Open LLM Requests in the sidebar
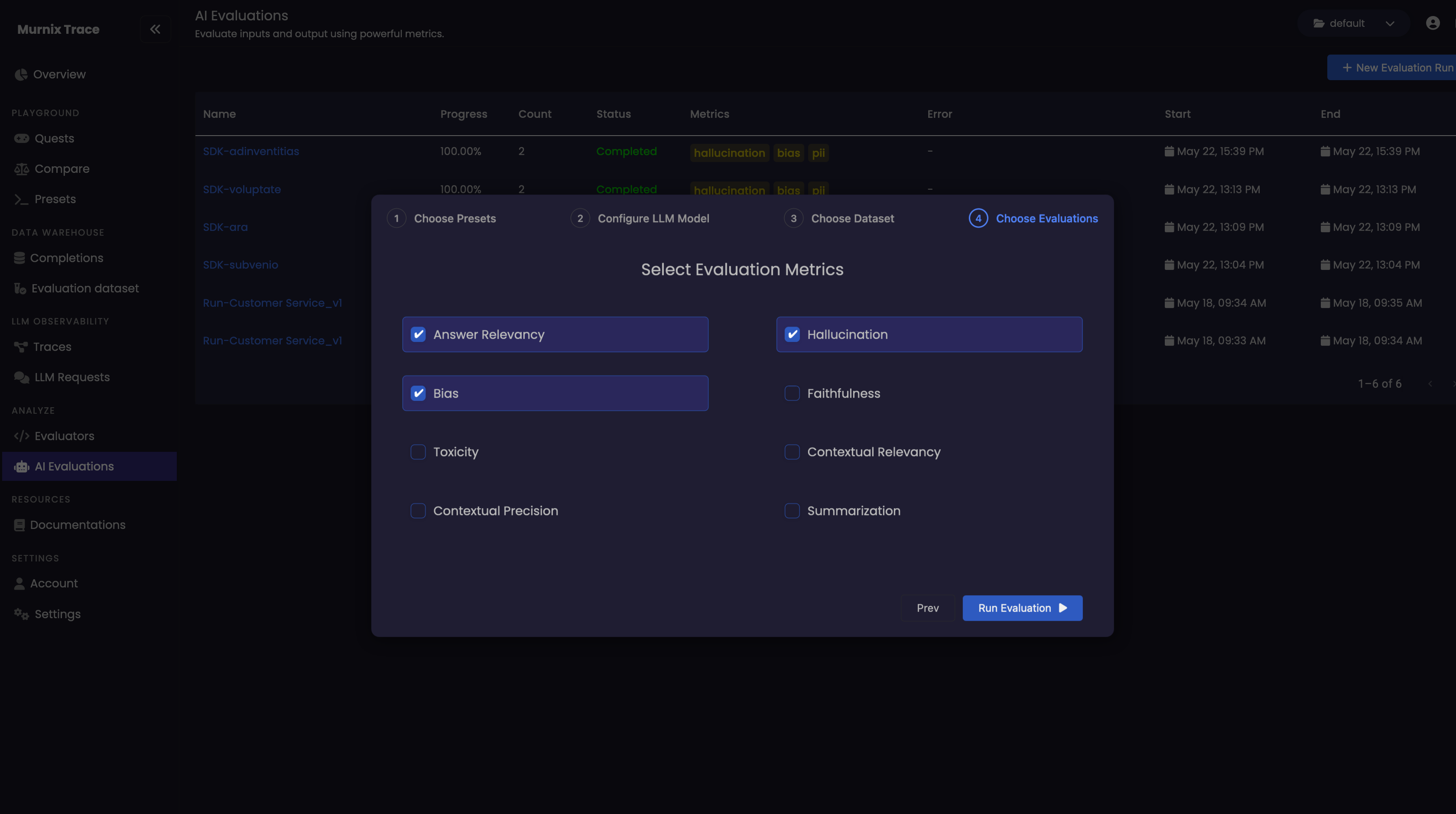Image resolution: width=1456 pixels, height=814 pixels. pos(72,377)
